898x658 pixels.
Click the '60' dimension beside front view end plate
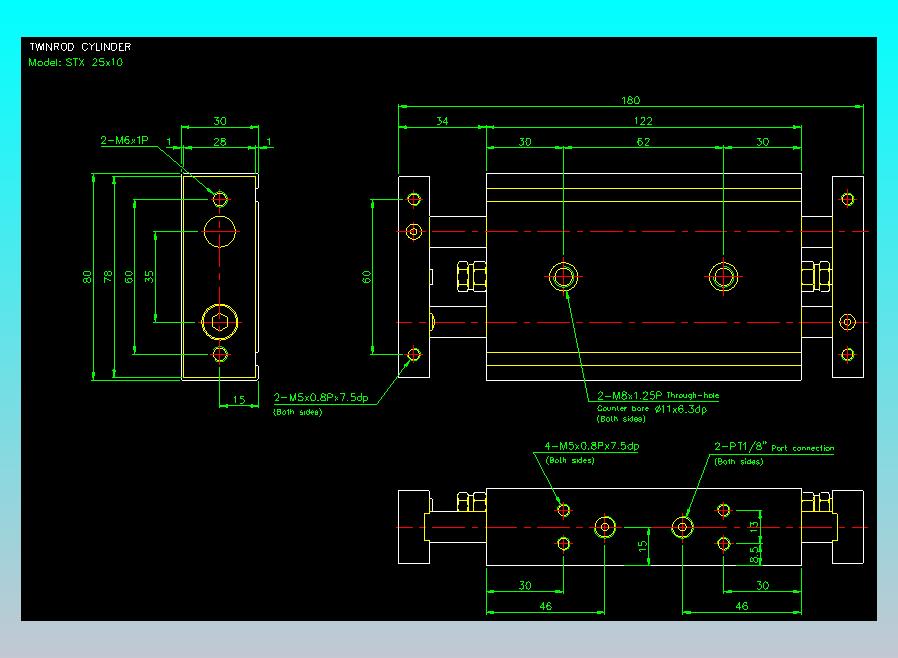click(367, 277)
